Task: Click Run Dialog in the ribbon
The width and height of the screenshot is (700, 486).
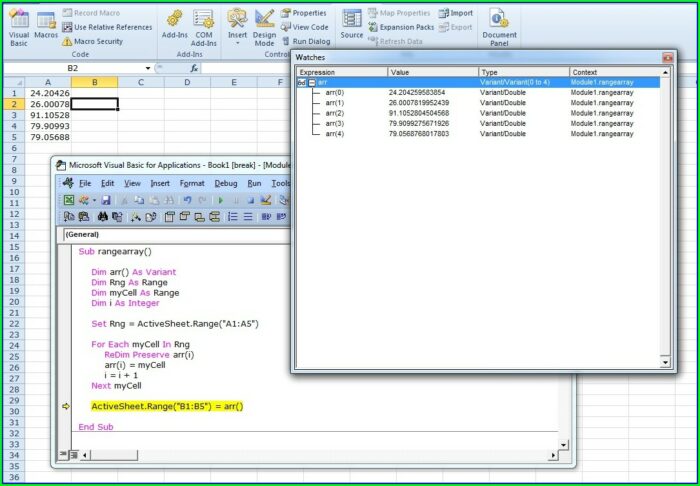Action: (306, 42)
